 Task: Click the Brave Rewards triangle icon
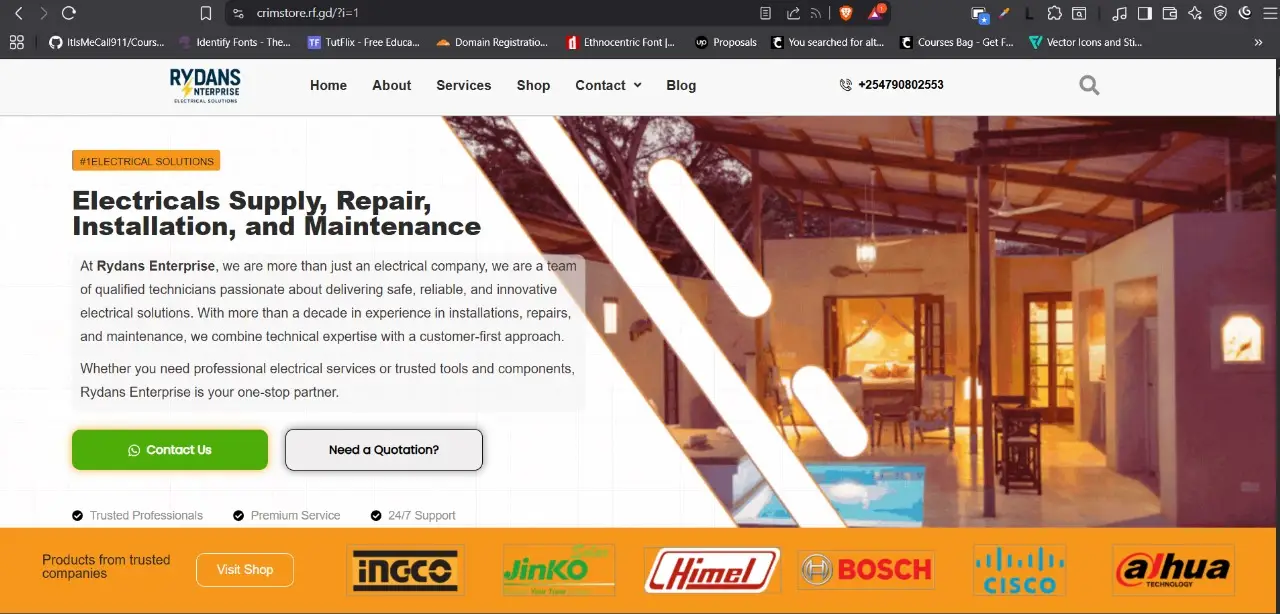click(x=876, y=13)
